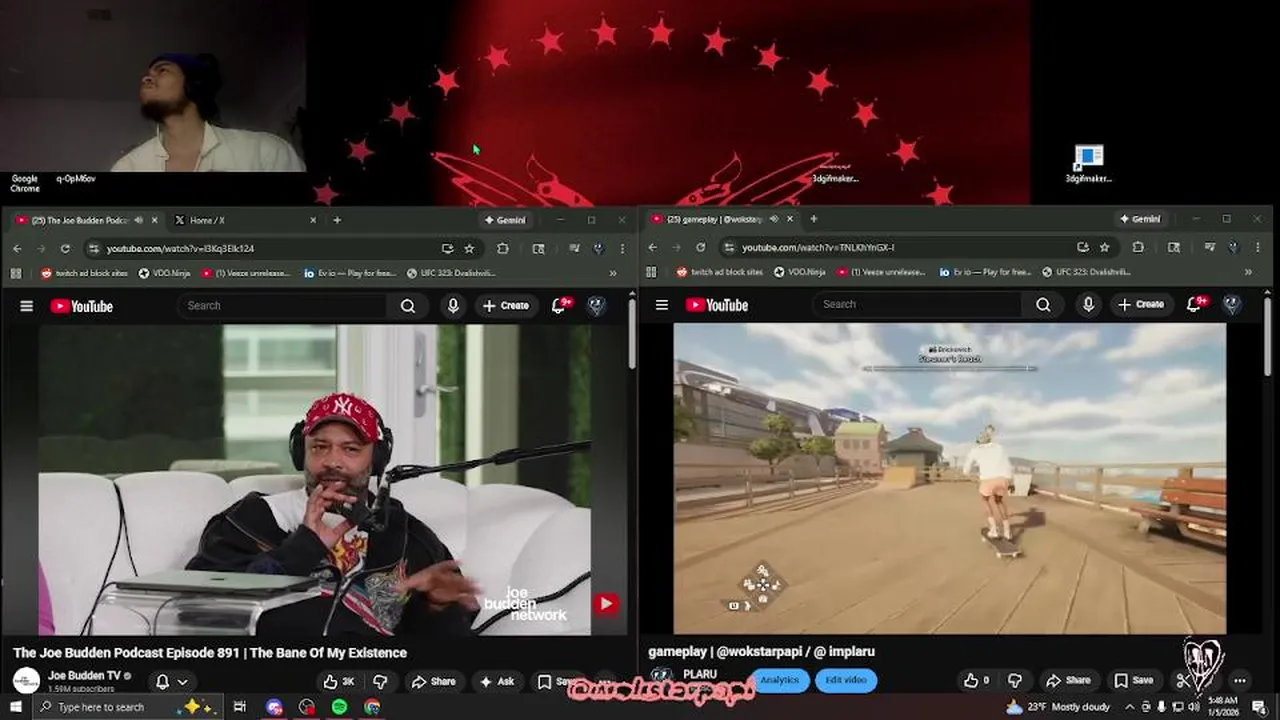The height and width of the screenshot is (720, 1280).
Task: Open notifications bell in right YouTube window
Action: (1195, 304)
